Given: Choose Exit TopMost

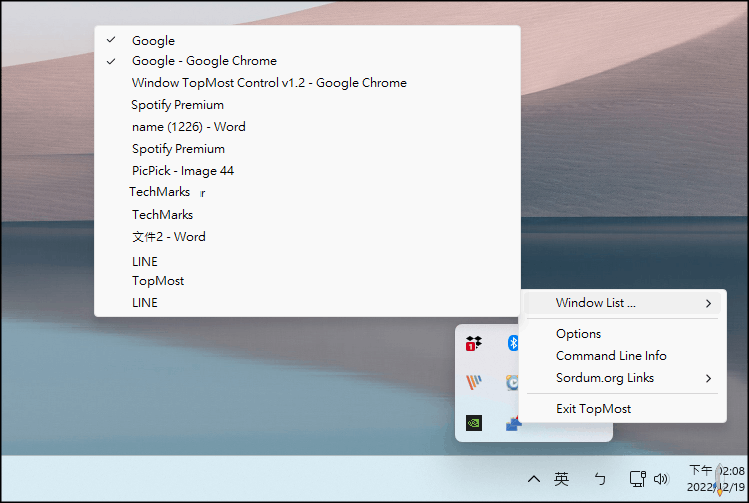Looking at the screenshot, I should coord(593,409).
